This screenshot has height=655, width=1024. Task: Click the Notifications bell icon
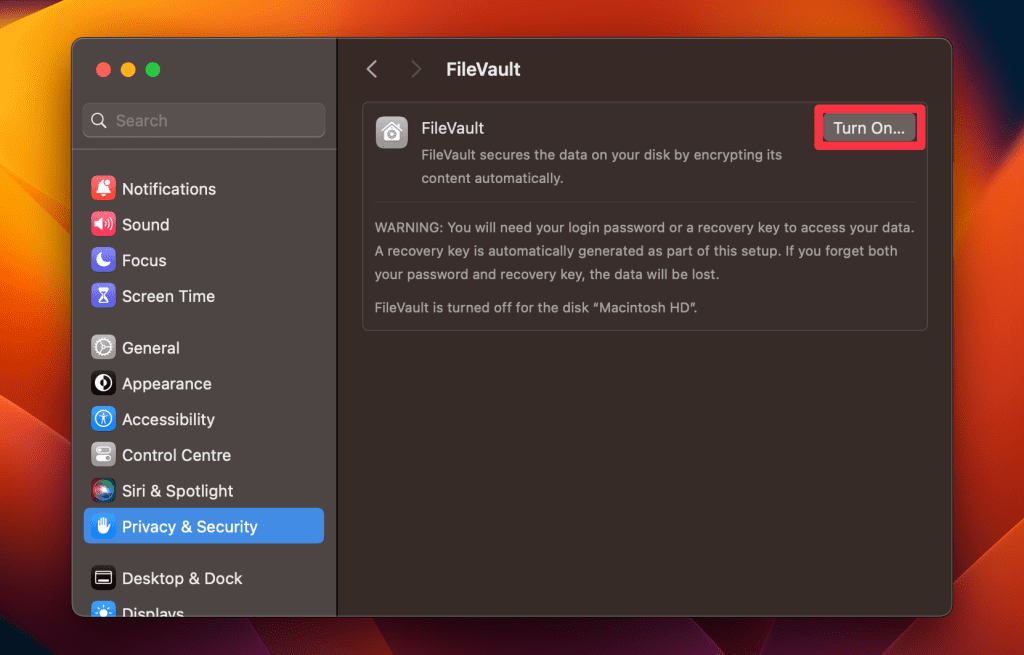pos(103,188)
